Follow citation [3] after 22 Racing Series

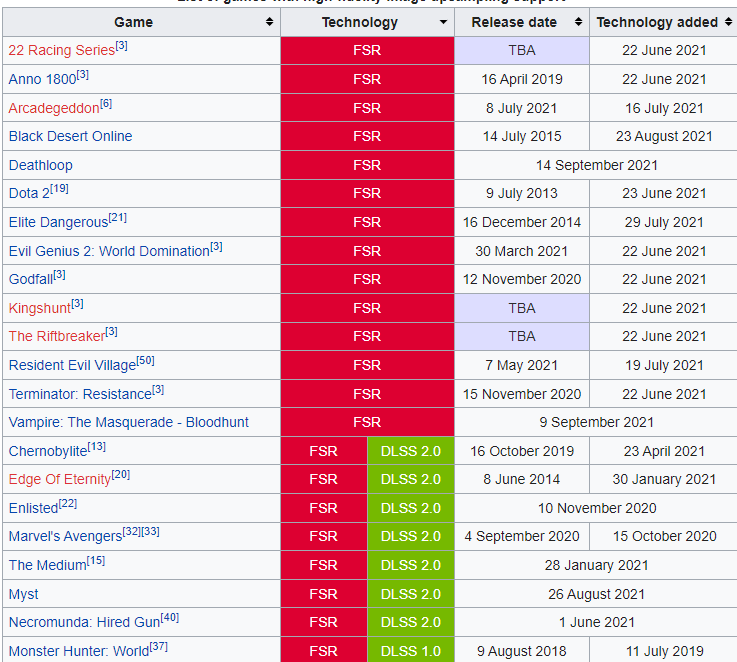click(121, 46)
